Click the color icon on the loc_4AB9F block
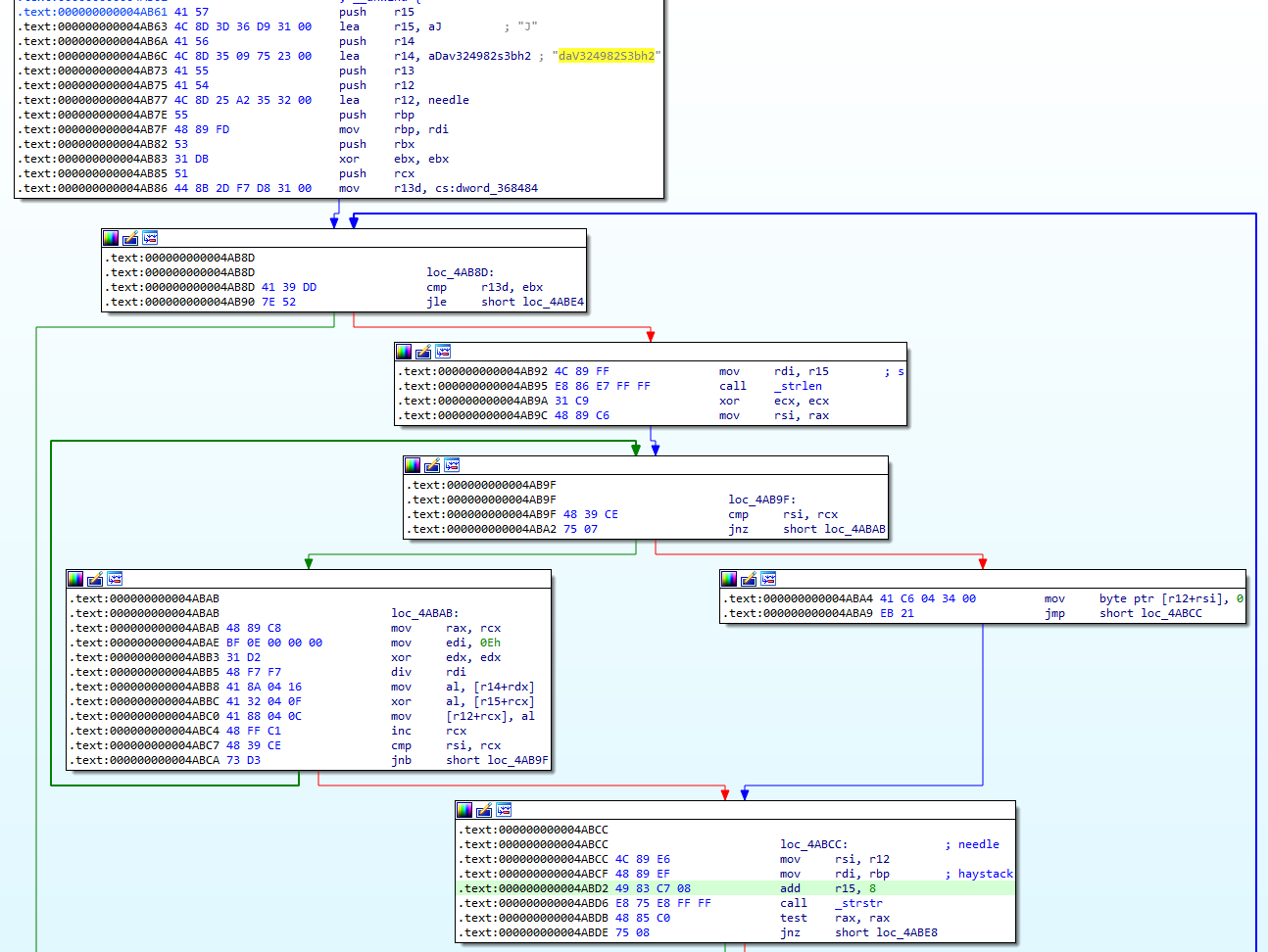Image resolution: width=1268 pixels, height=952 pixels. 413,465
